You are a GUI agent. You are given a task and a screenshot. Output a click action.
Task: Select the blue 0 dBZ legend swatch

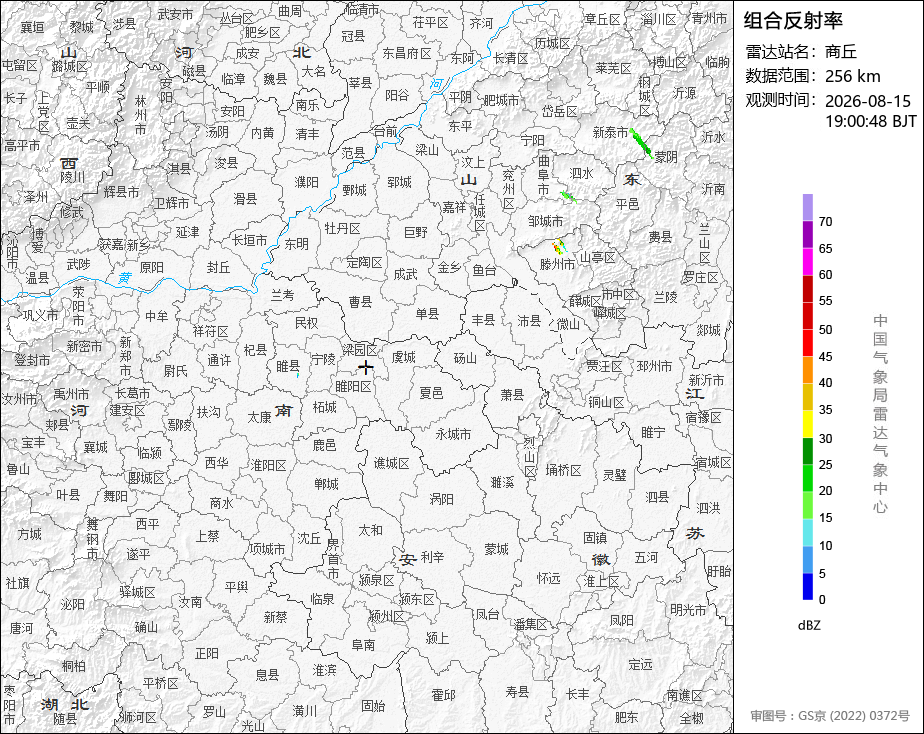point(808,587)
